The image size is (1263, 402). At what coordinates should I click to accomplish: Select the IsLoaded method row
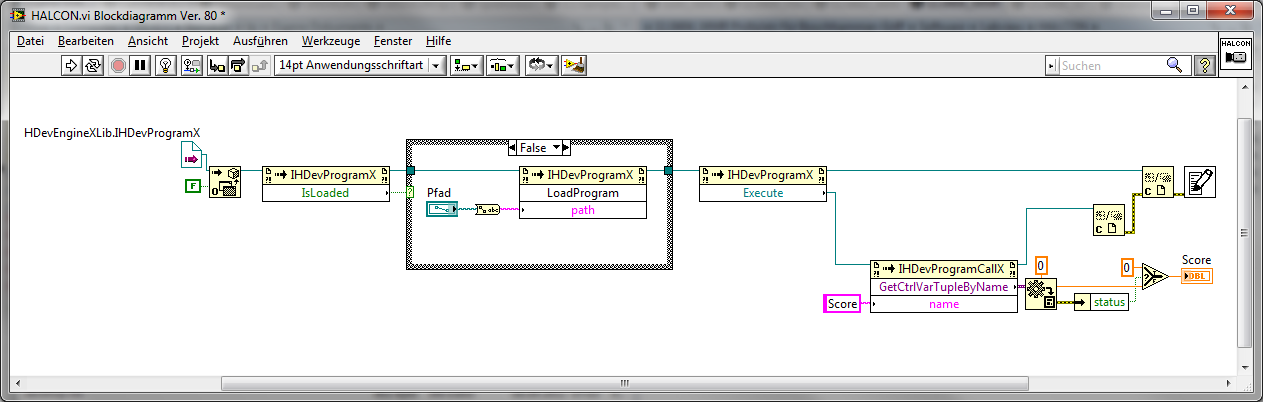click(326, 193)
